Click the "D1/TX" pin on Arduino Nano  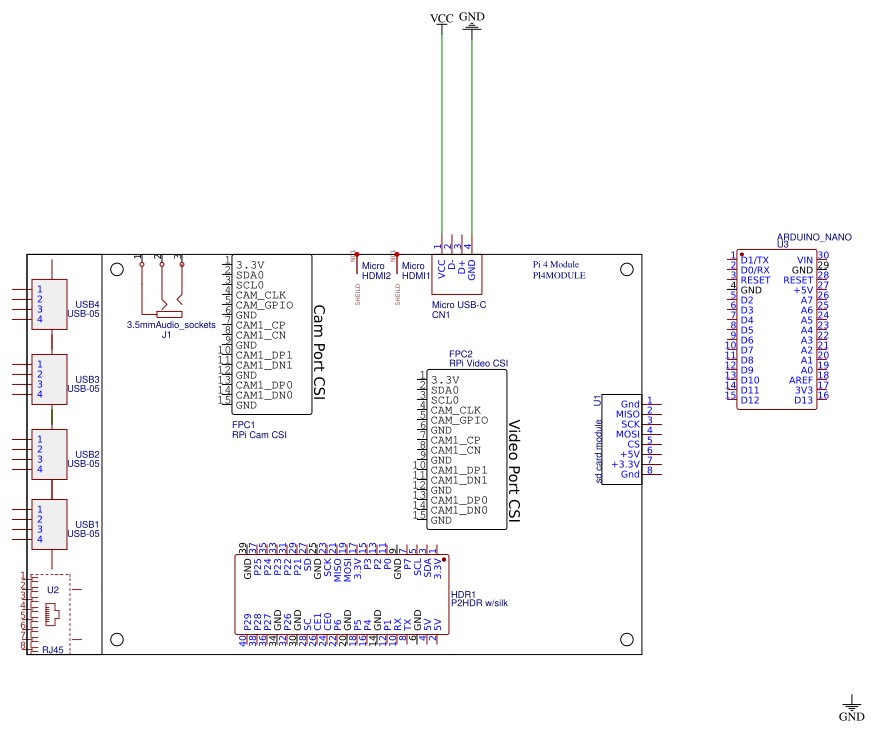pos(754,260)
